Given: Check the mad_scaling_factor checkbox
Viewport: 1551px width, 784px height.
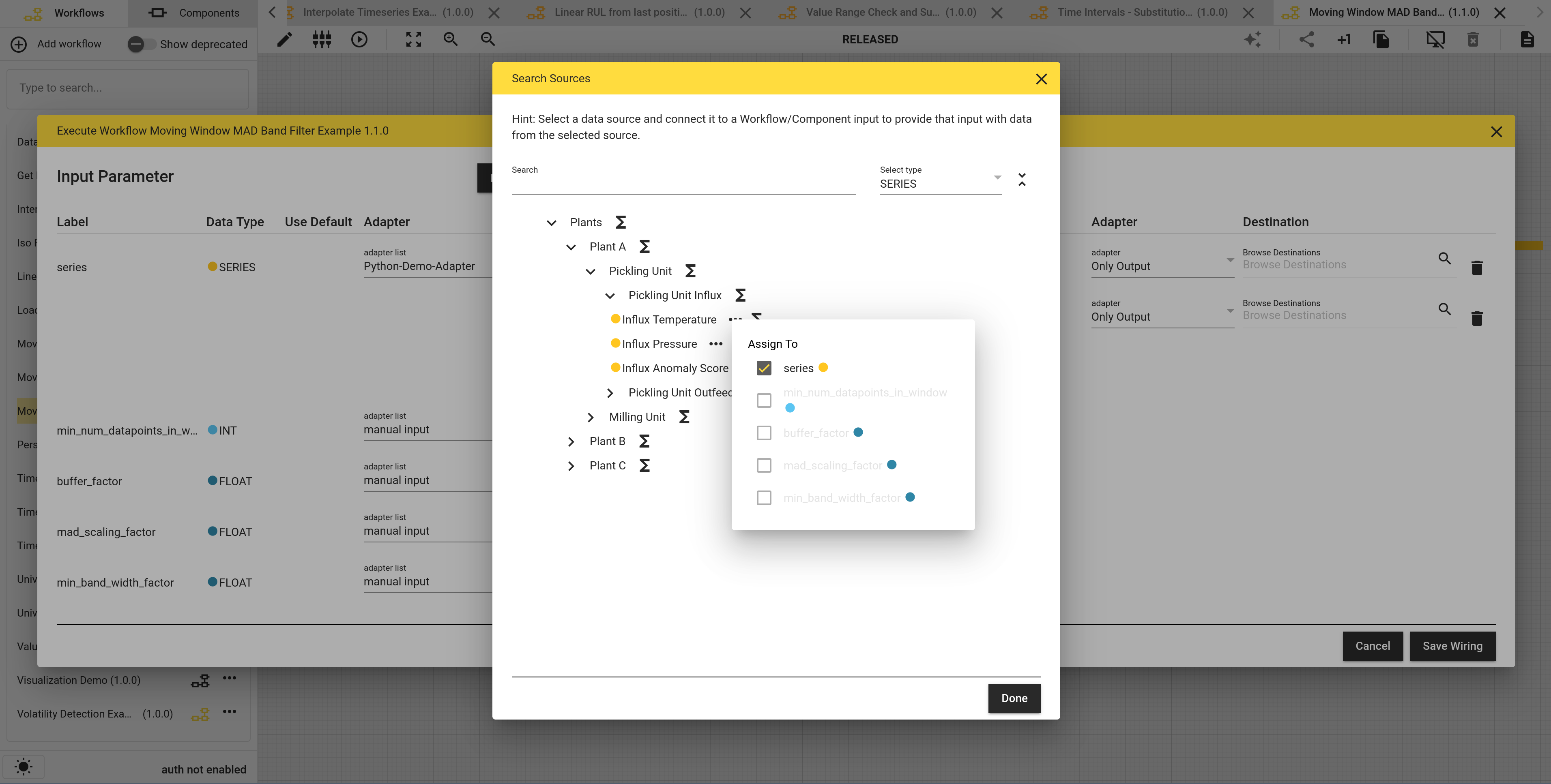Looking at the screenshot, I should click(764, 466).
